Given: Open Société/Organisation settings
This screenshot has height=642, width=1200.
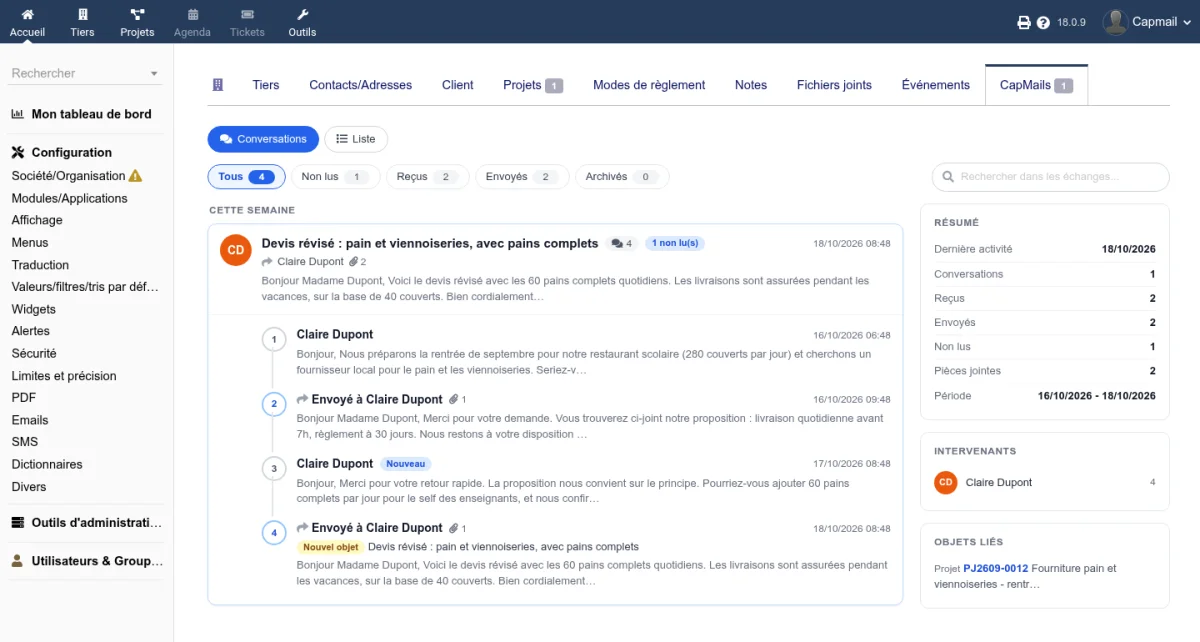Looking at the screenshot, I should click(68, 176).
